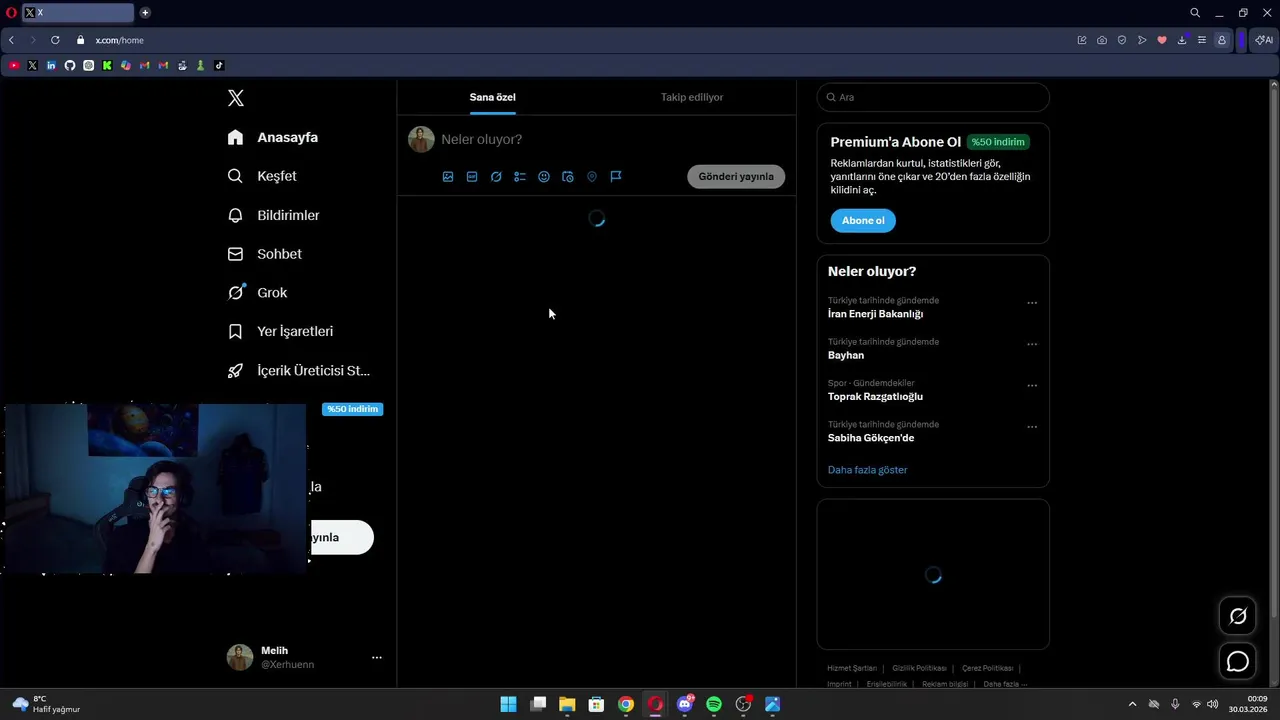Open the Opera AI button
This screenshot has width=1280, height=720.
(x=1264, y=40)
